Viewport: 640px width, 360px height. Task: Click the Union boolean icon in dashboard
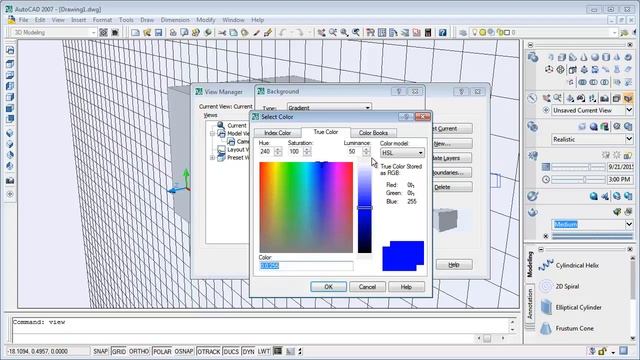click(582, 82)
